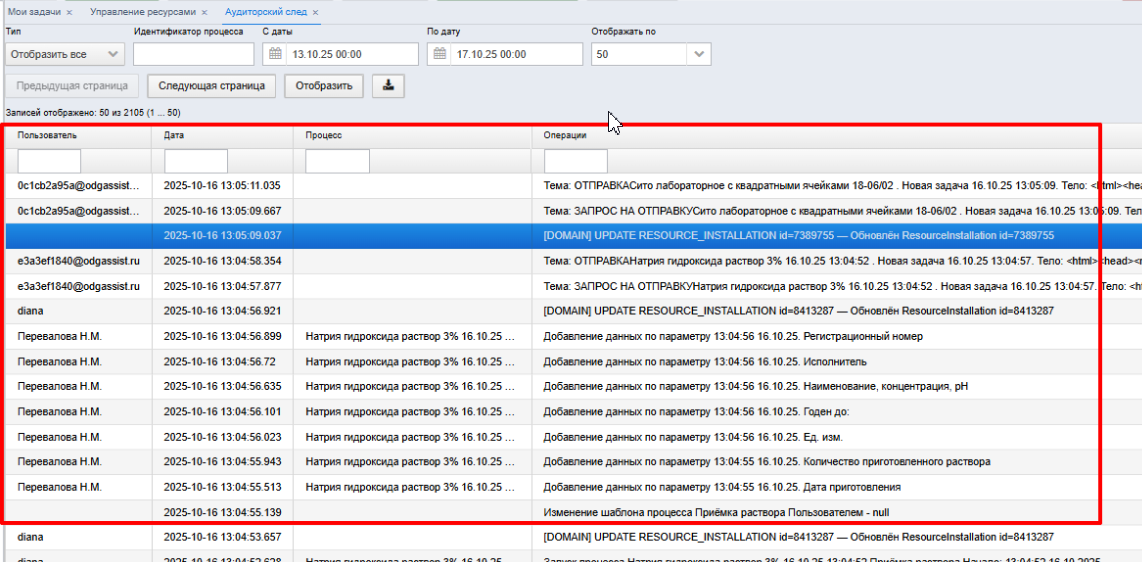Open the 'Тип' dropdown showing 'Отобразить все'
This screenshot has height=562, width=1142.
tap(65, 55)
